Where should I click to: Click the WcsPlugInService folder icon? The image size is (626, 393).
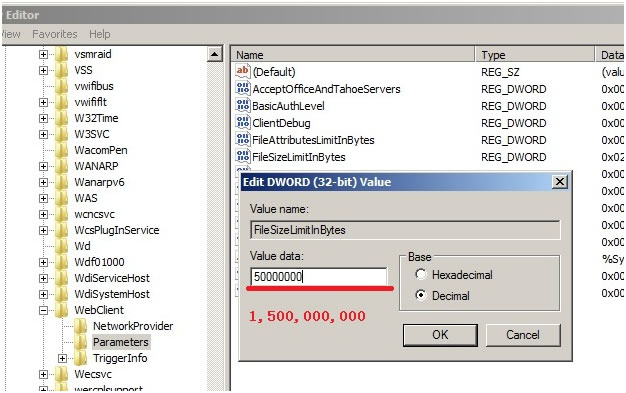(61, 230)
